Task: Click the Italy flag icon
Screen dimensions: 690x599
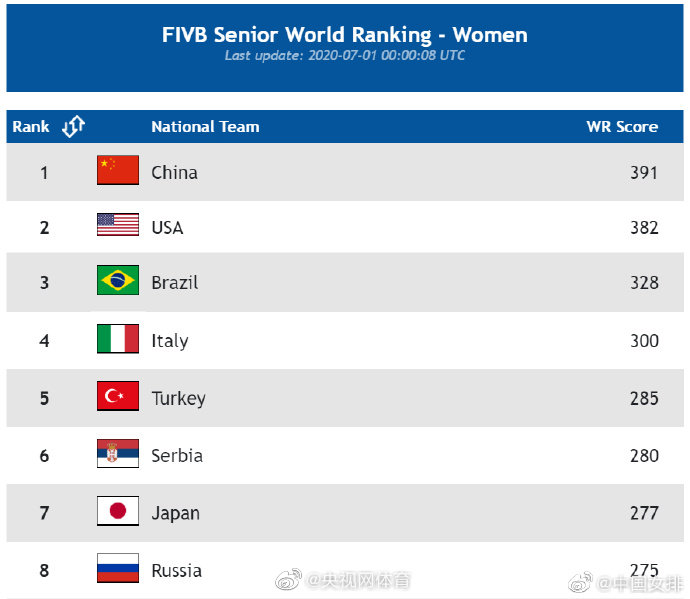Action: [x=118, y=338]
